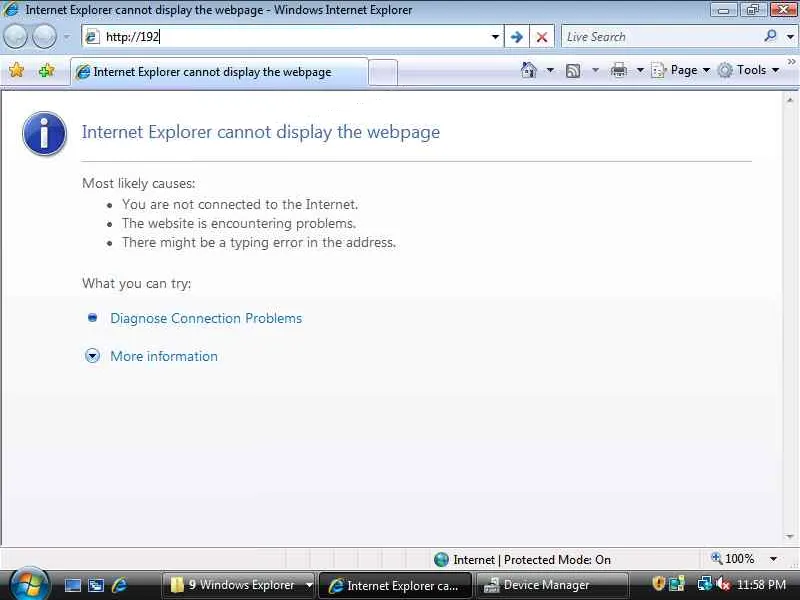
Task: Click the RSS Feeds icon
Action: pos(573,70)
